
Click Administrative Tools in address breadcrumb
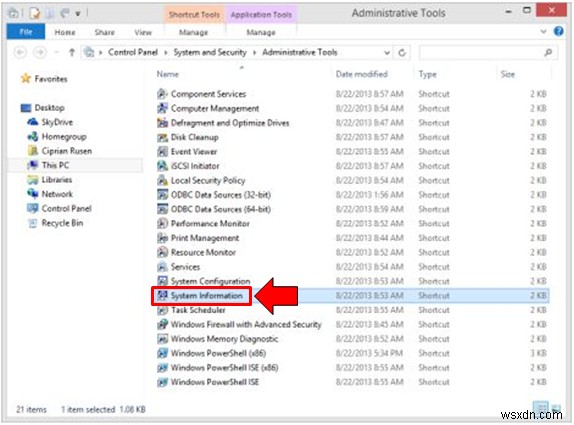pyautogui.click(x=300, y=52)
